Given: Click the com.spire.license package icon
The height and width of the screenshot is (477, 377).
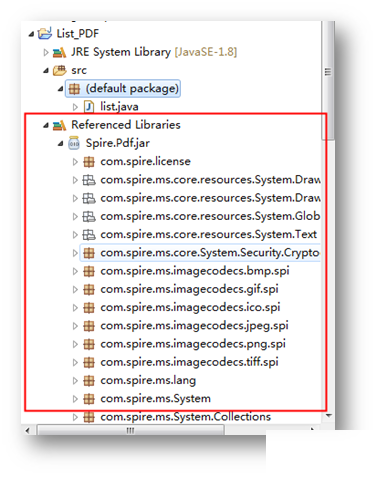Looking at the screenshot, I should (89, 162).
